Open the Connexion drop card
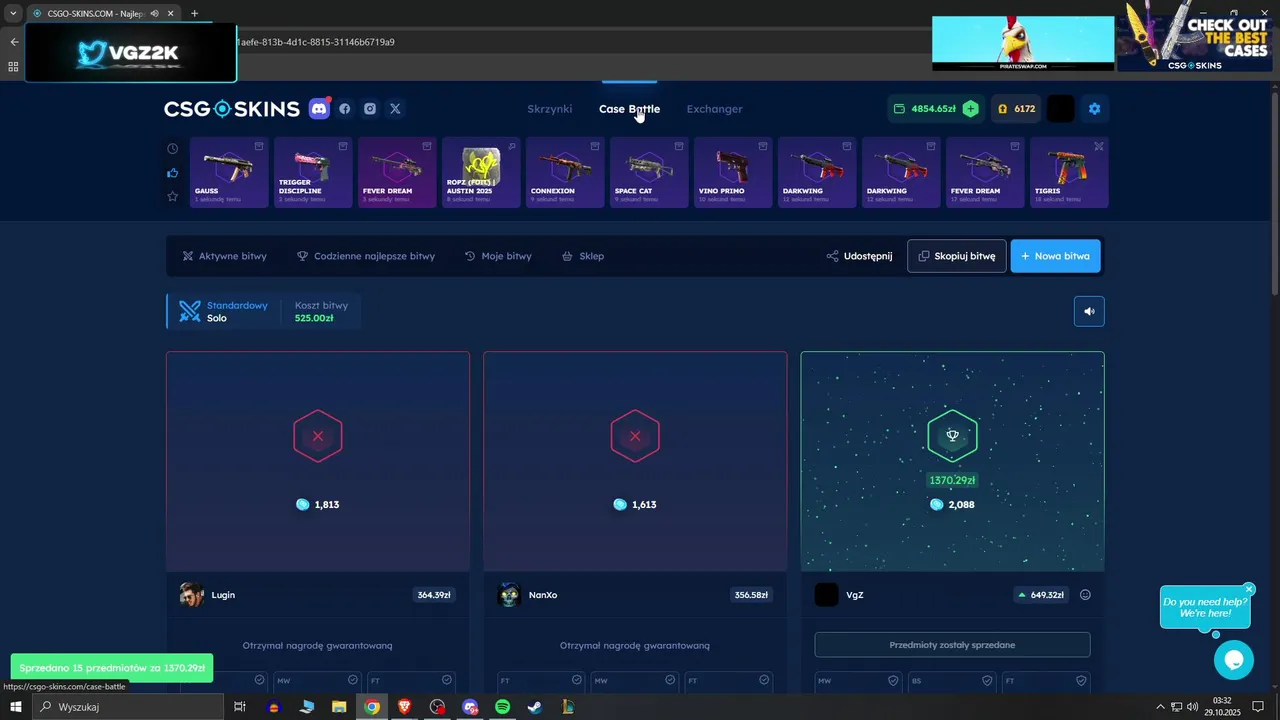This screenshot has height=720, width=1280. point(565,173)
